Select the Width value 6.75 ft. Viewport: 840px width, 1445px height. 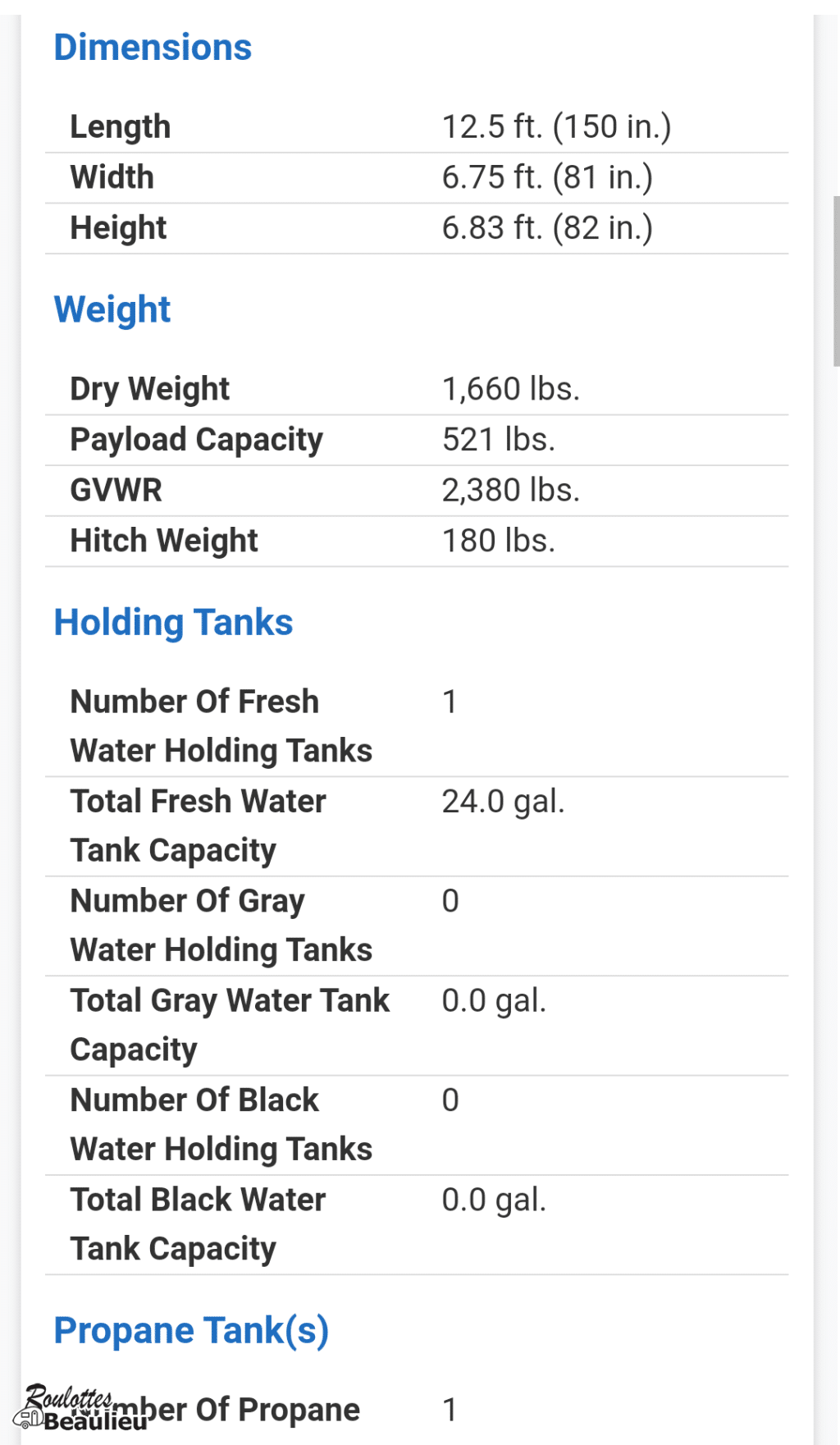pyautogui.click(x=547, y=178)
